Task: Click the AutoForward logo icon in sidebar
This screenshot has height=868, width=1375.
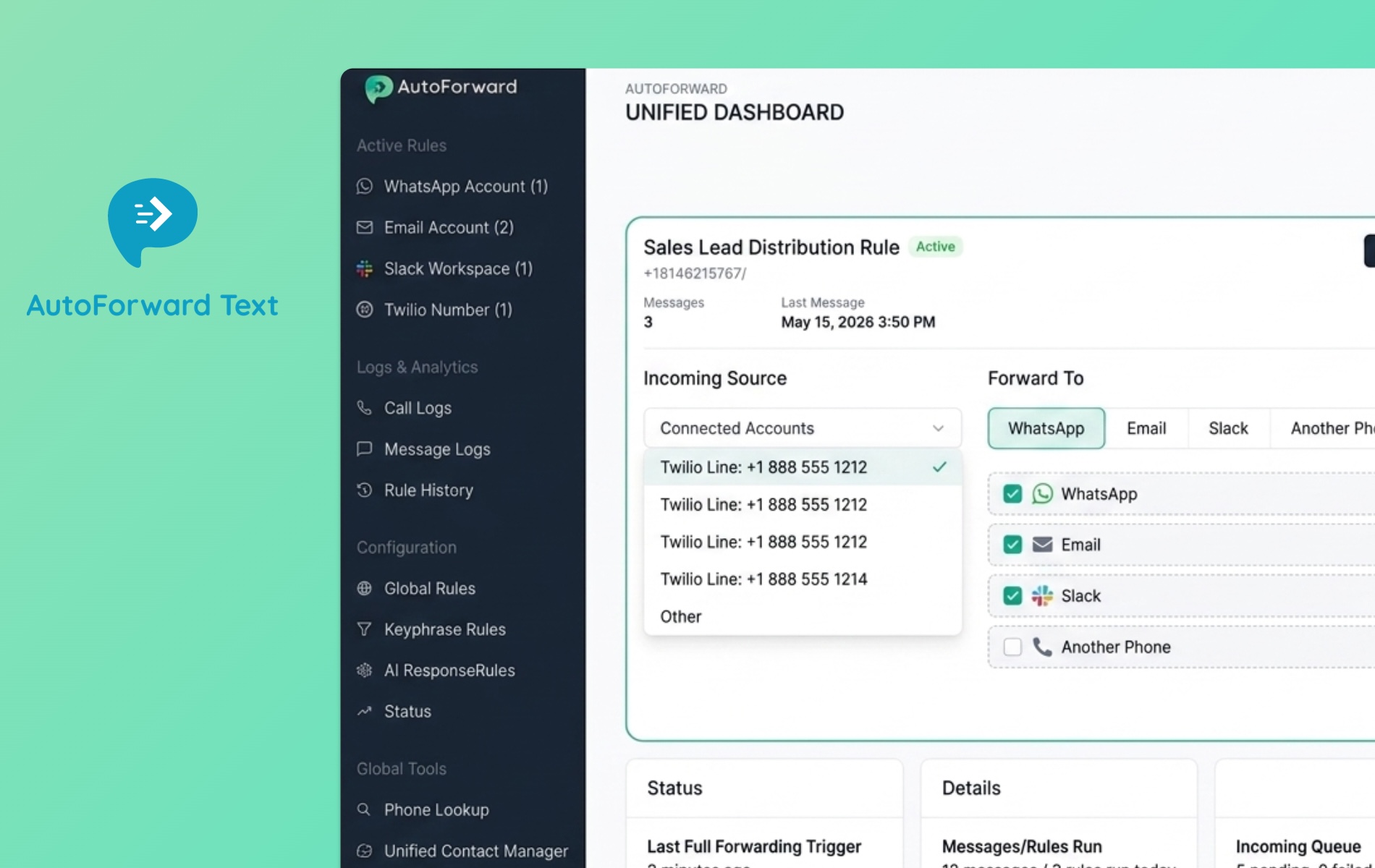Action: 378,89
